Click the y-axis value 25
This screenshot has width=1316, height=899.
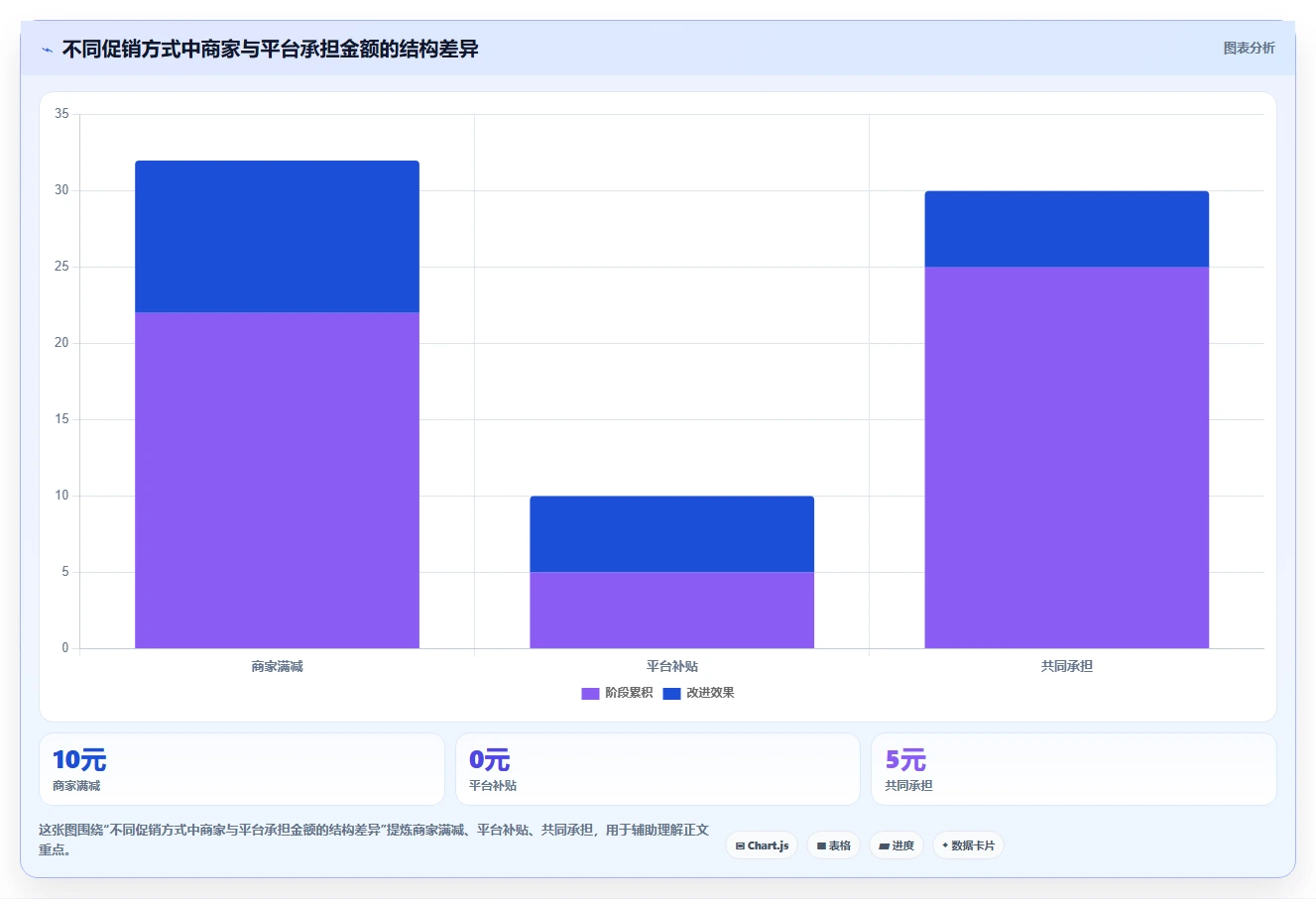[61, 267]
